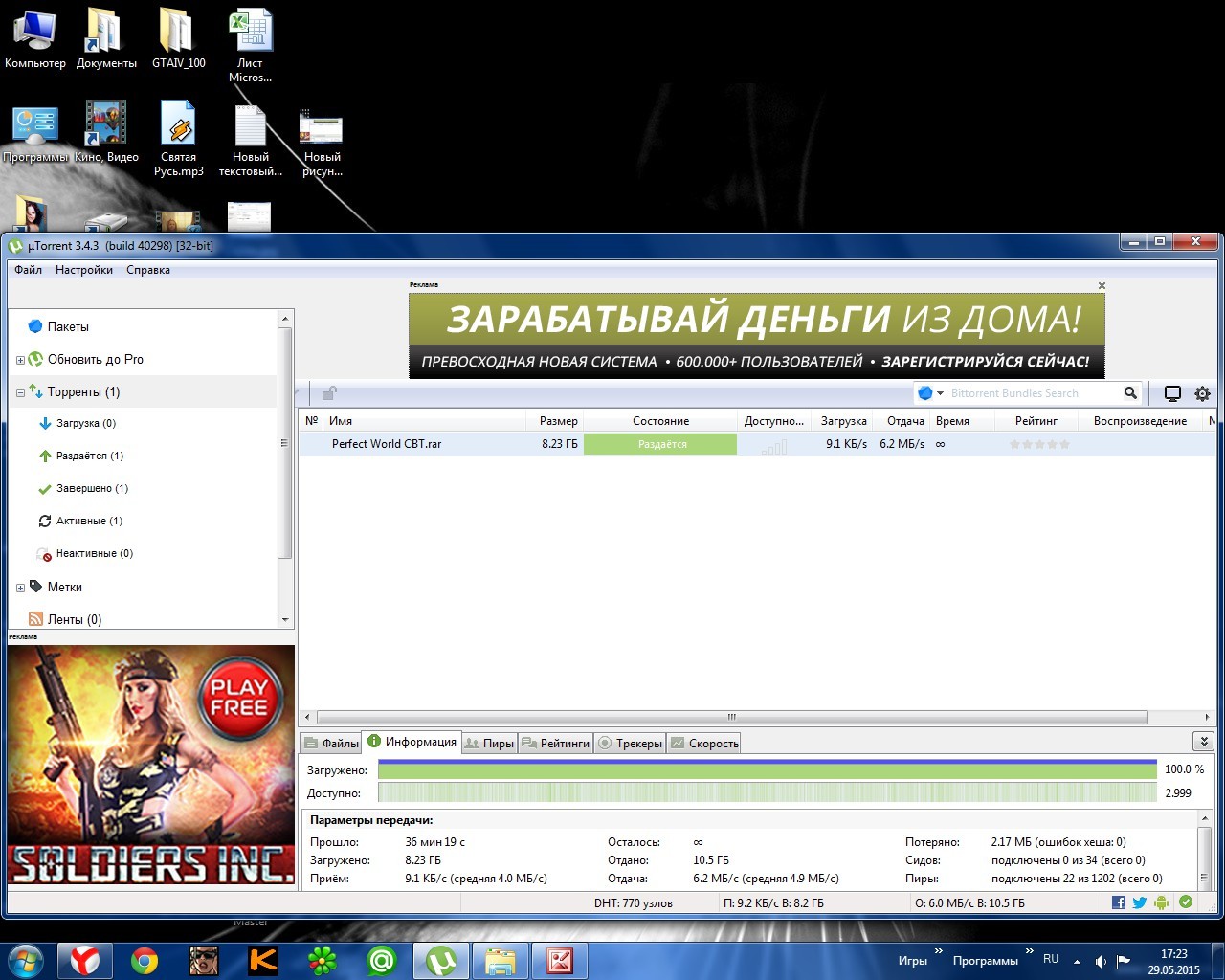Open uTorrent from the Windows taskbar

pyautogui.click(x=441, y=960)
